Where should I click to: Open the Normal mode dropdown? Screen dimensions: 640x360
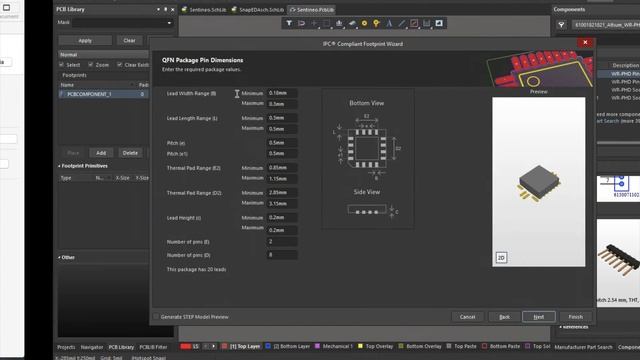point(103,54)
